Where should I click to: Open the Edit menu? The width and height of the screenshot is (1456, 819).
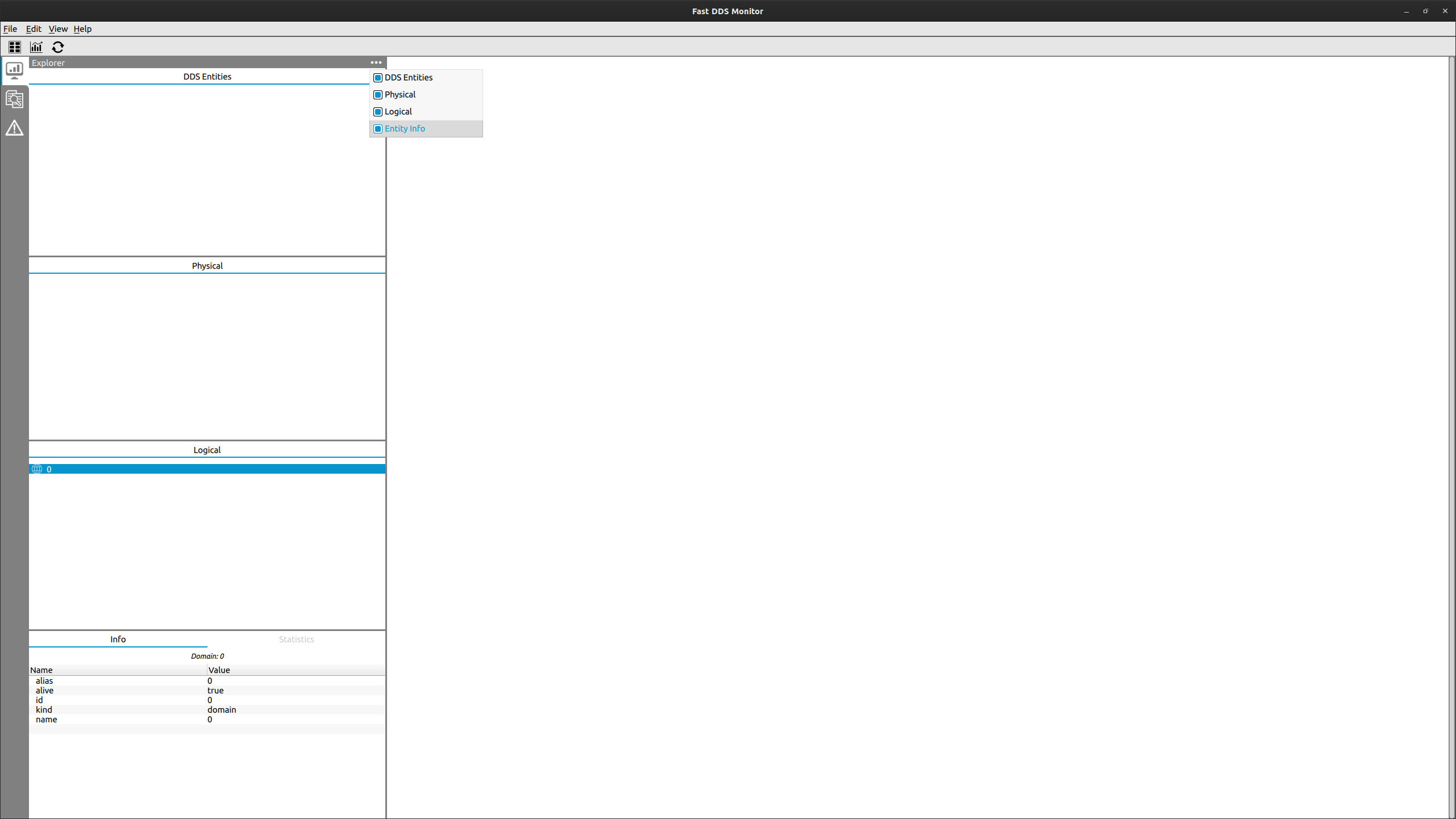tap(34, 29)
